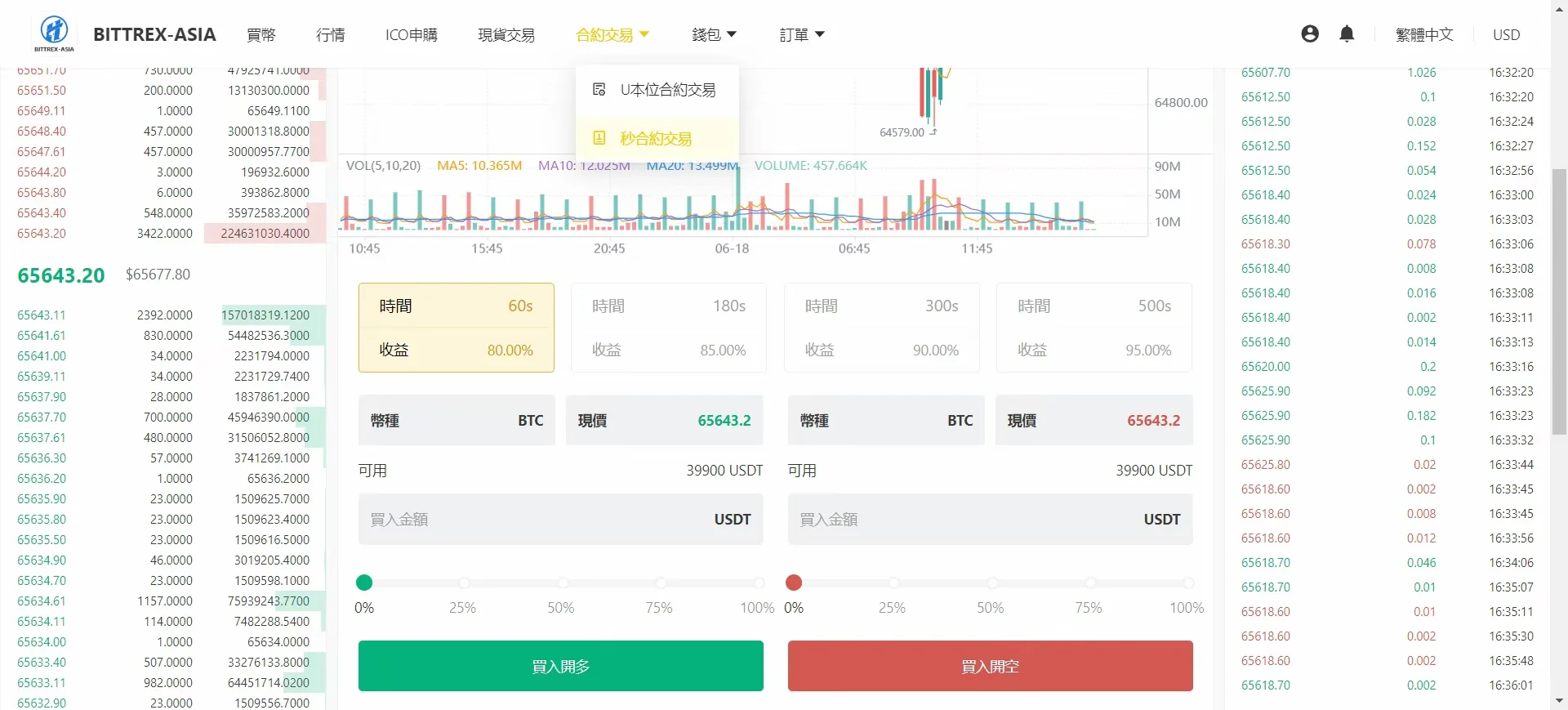Screen dimensions: 1568x710
Task: Set the short slider to the 75% mark
Action: [x=1090, y=583]
